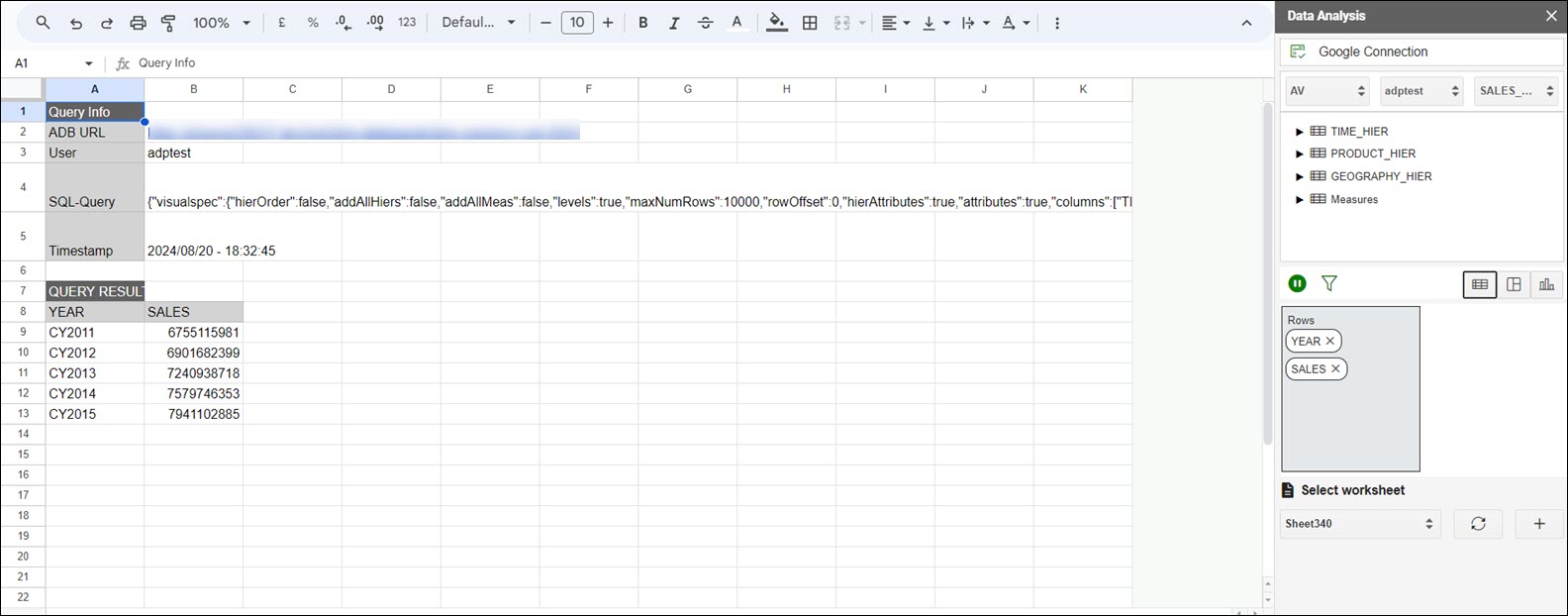Expand the TIME_HIER tree node
Screen dimensions: 1568x616
click(x=1300, y=132)
